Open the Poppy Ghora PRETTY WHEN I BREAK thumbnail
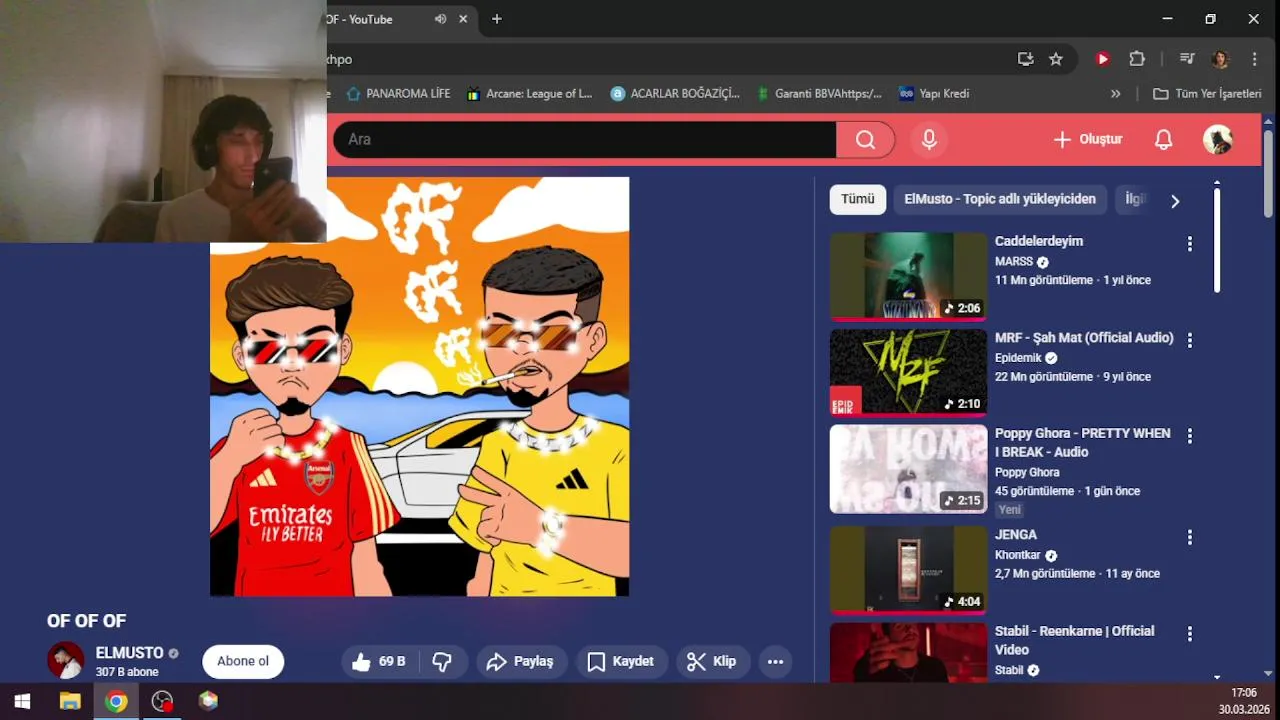The width and height of the screenshot is (1280, 720). [x=908, y=469]
